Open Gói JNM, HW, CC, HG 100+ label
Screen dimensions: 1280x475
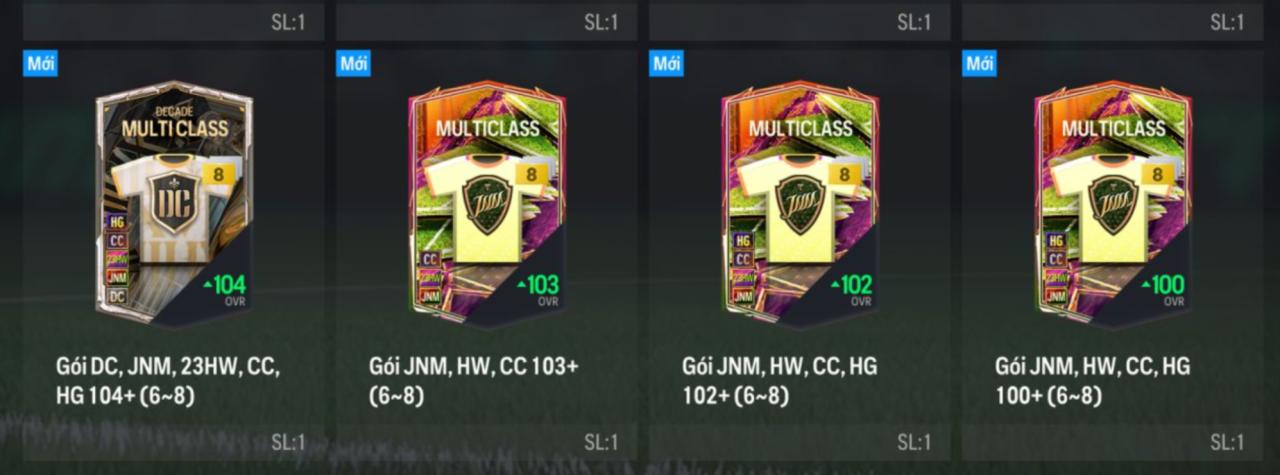pyautogui.click(x=1093, y=381)
